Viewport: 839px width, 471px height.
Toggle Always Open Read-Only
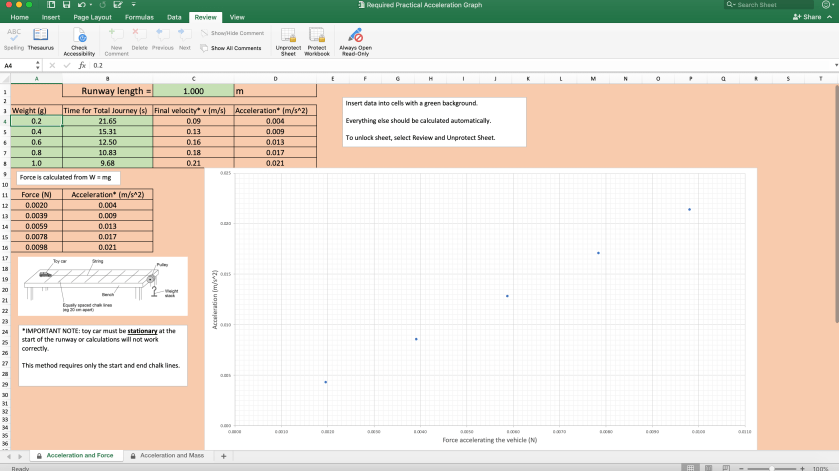355,38
